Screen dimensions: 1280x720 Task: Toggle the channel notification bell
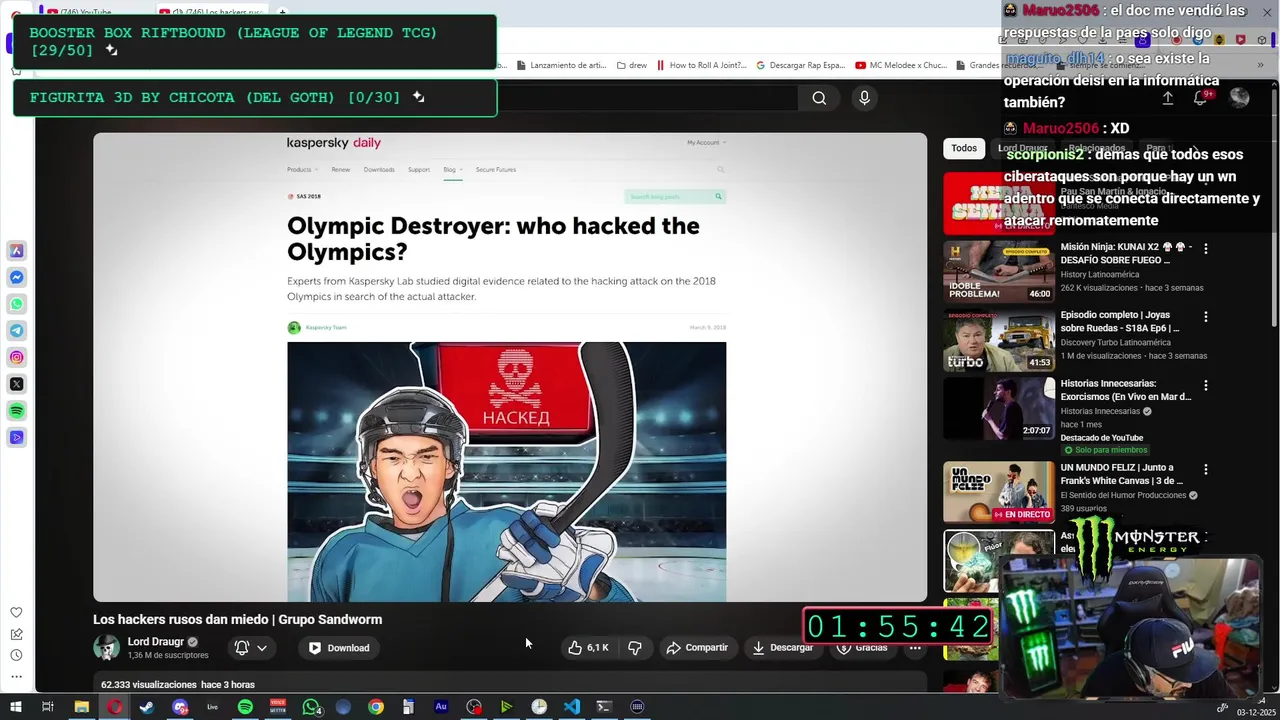coord(241,648)
